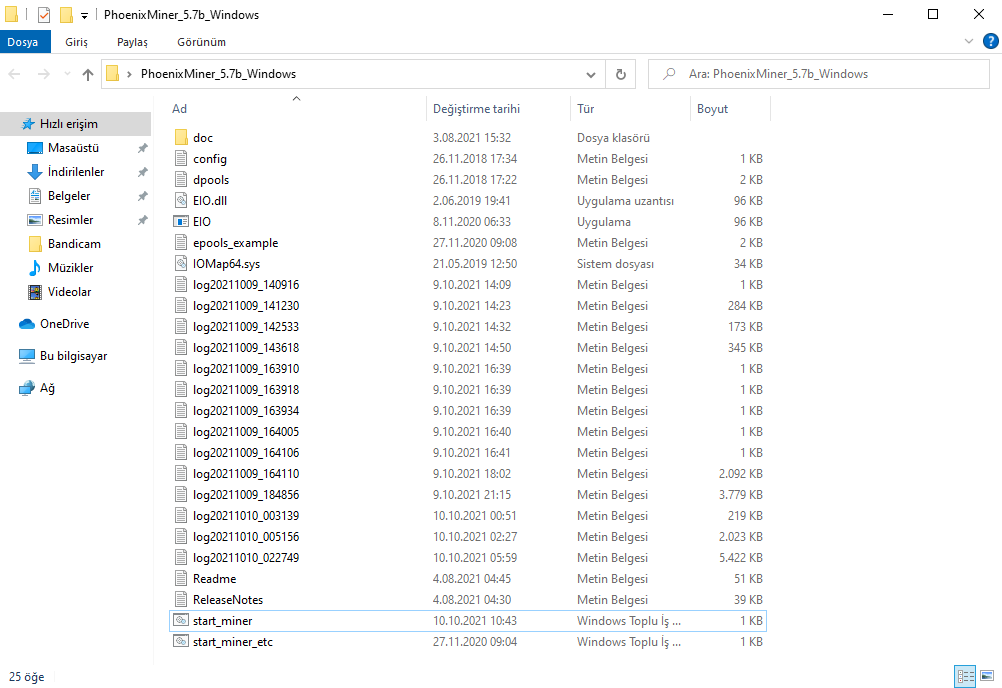Image resolution: width=1002 pixels, height=688 pixels.
Task: Open Explorer help question mark icon
Action: click(990, 42)
